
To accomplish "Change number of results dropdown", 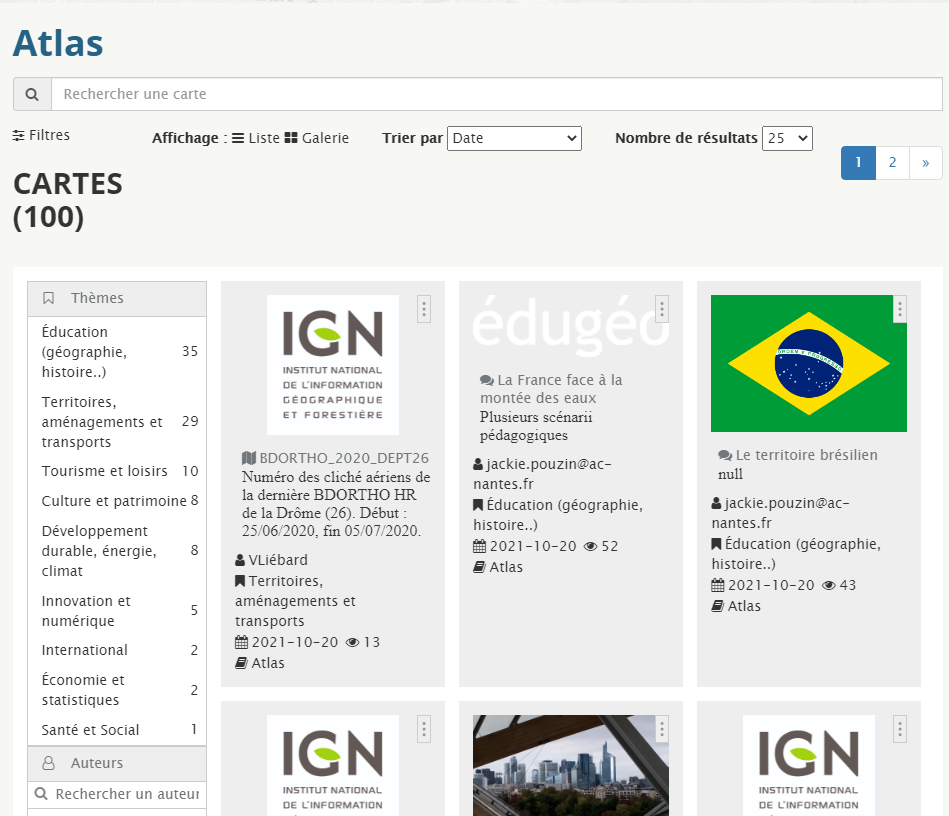I will 787,138.
